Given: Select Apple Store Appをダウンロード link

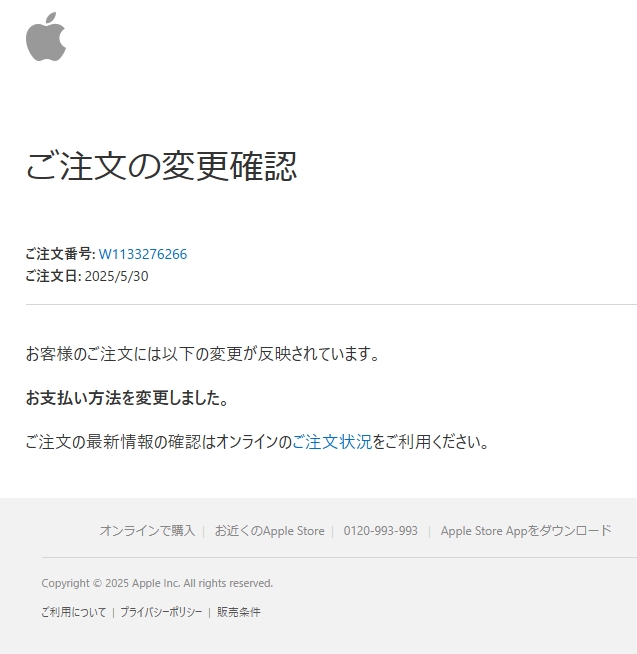Looking at the screenshot, I should [x=526, y=531].
